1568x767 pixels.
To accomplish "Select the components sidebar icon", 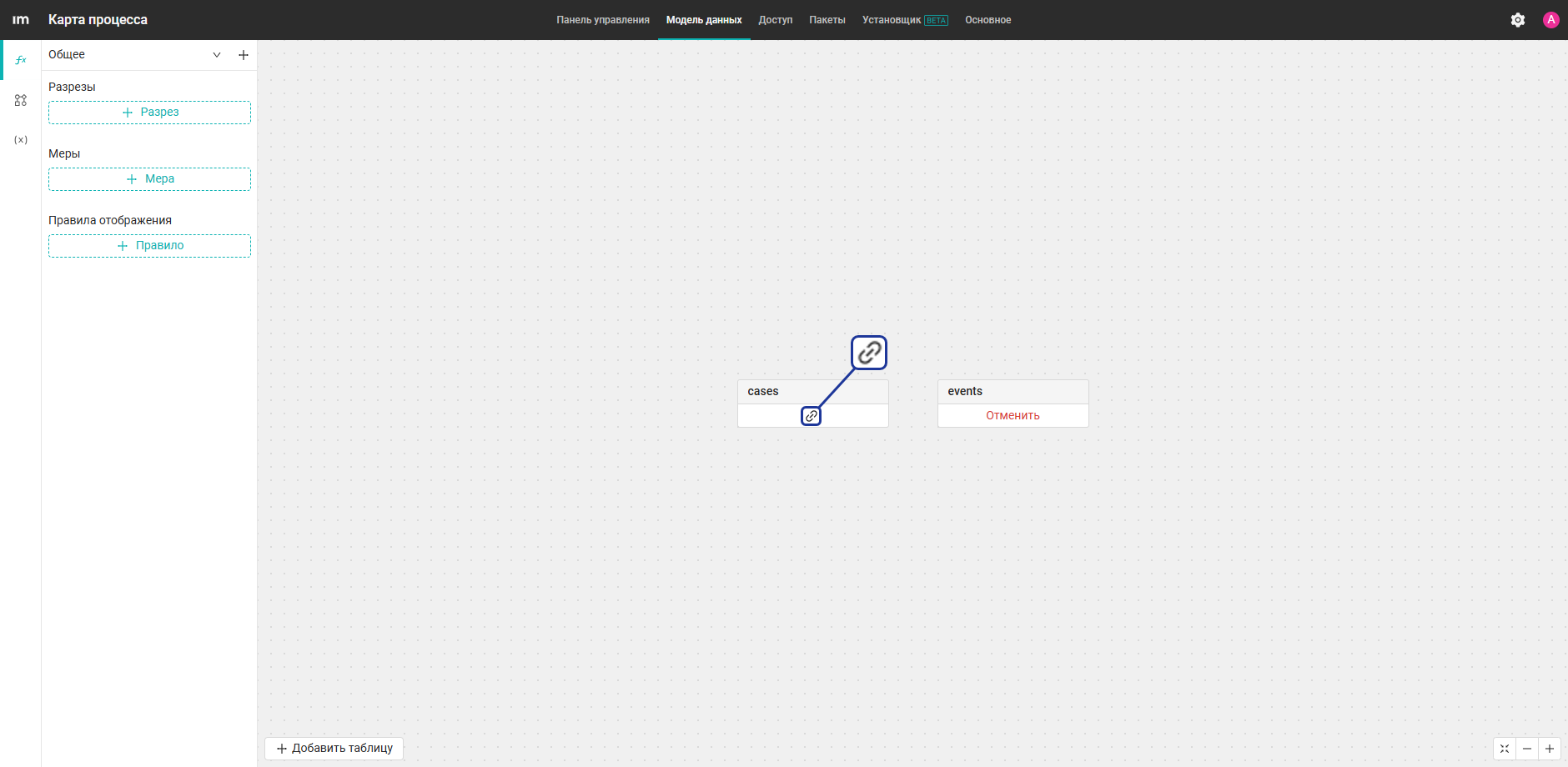I will point(21,100).
